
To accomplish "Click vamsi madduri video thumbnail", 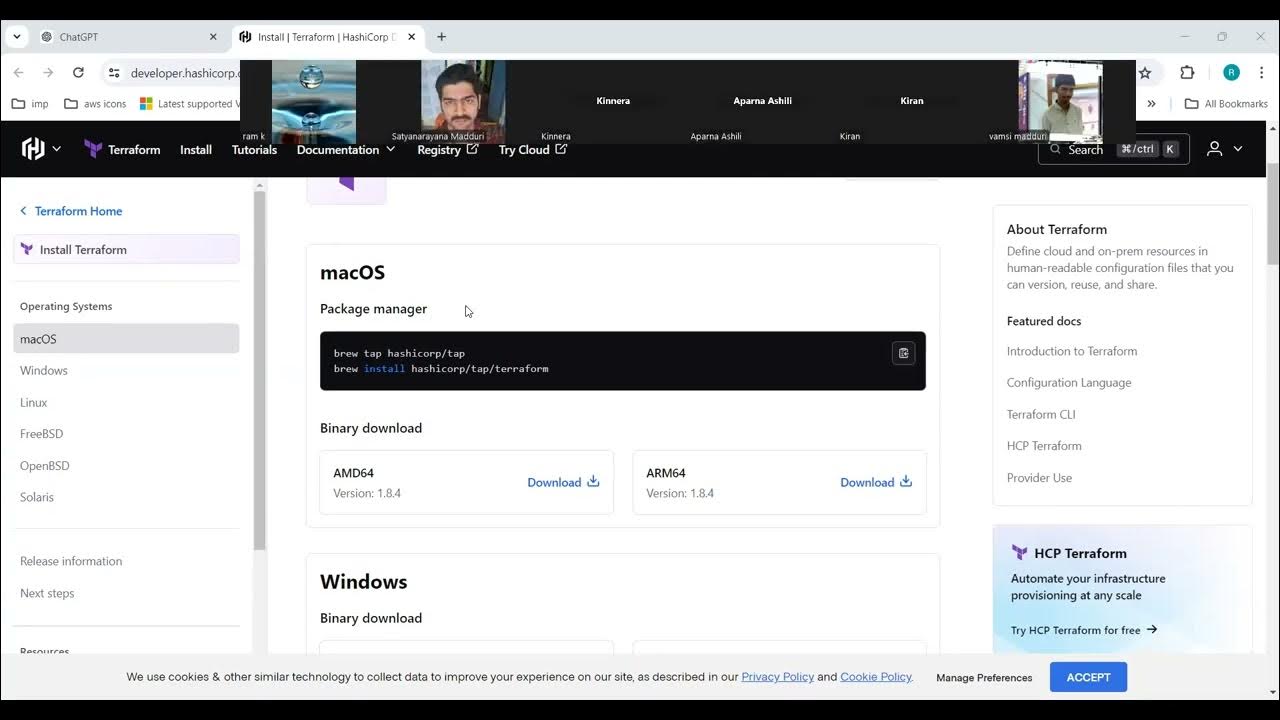I will (1060, 101).
